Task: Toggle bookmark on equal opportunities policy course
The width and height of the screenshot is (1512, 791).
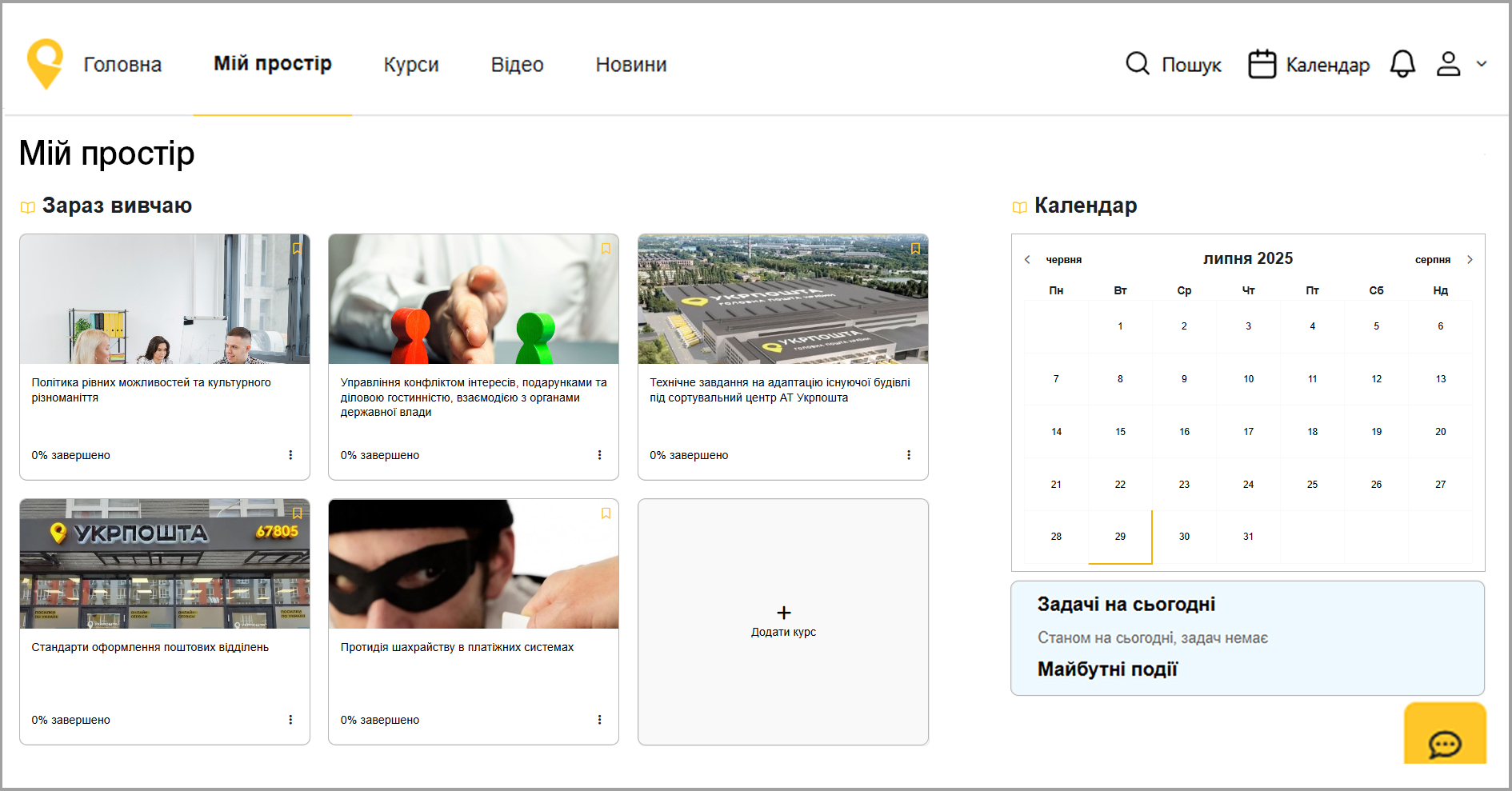Action: [297, 249]
